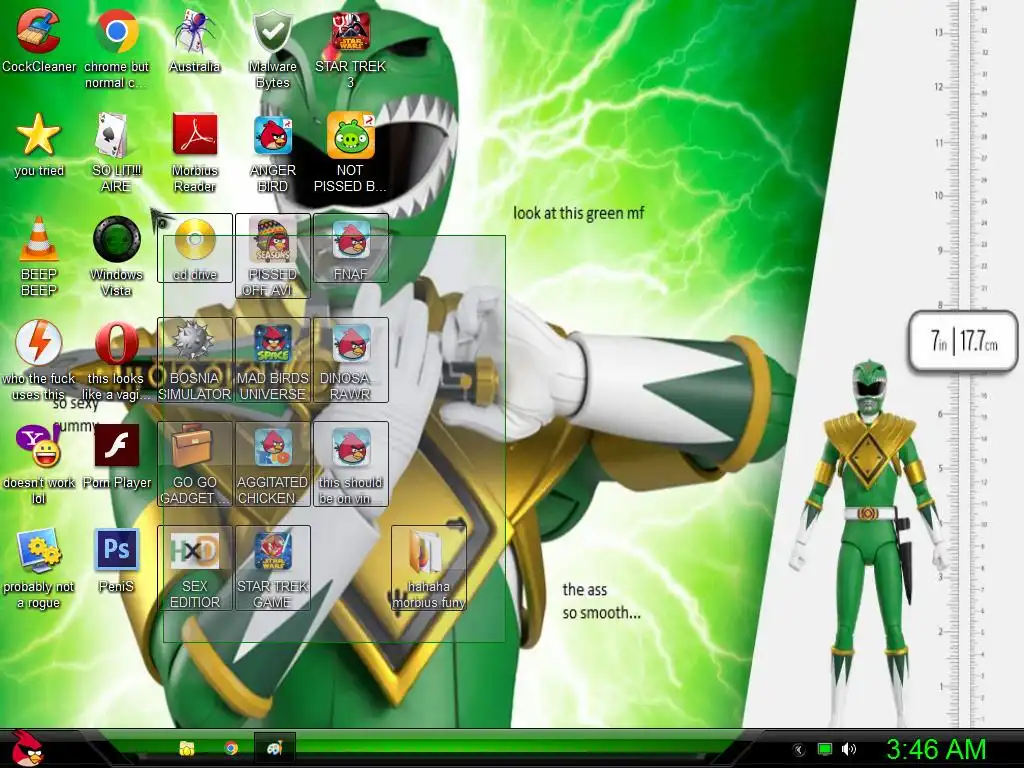Click the Angry Bird start button on taskbar

27,748
